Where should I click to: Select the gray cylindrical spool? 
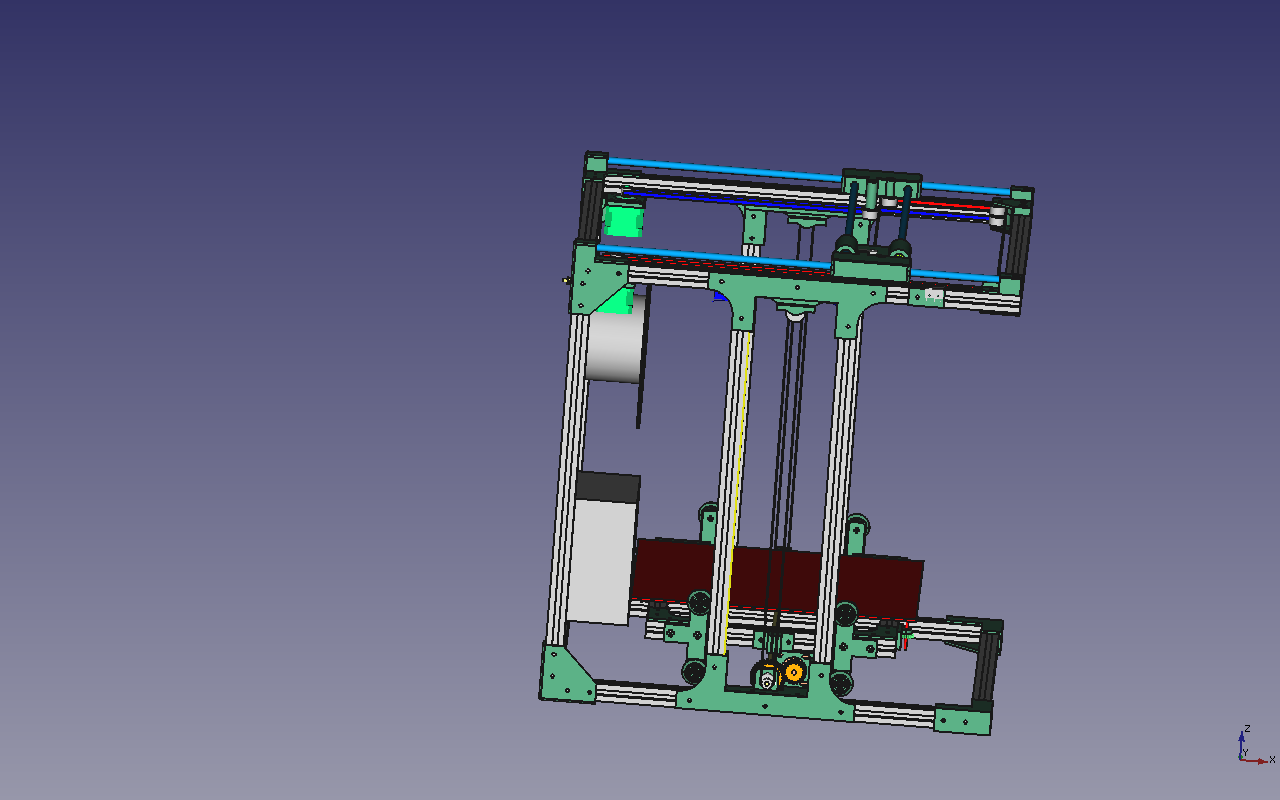coord(612,346)
